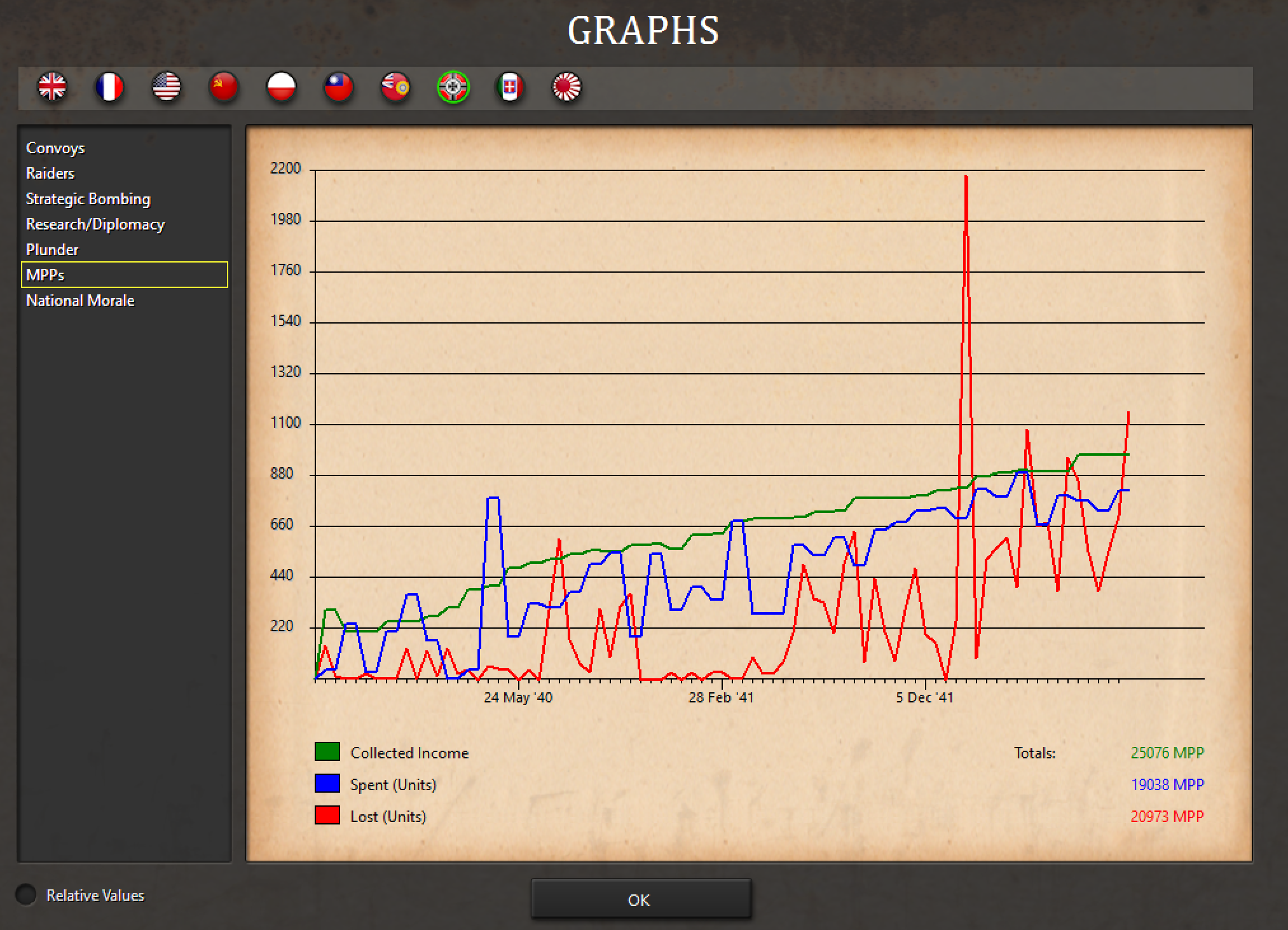
Task: Select the Germany flag icon
Action: pyautogui.click(x=453, y=87)
